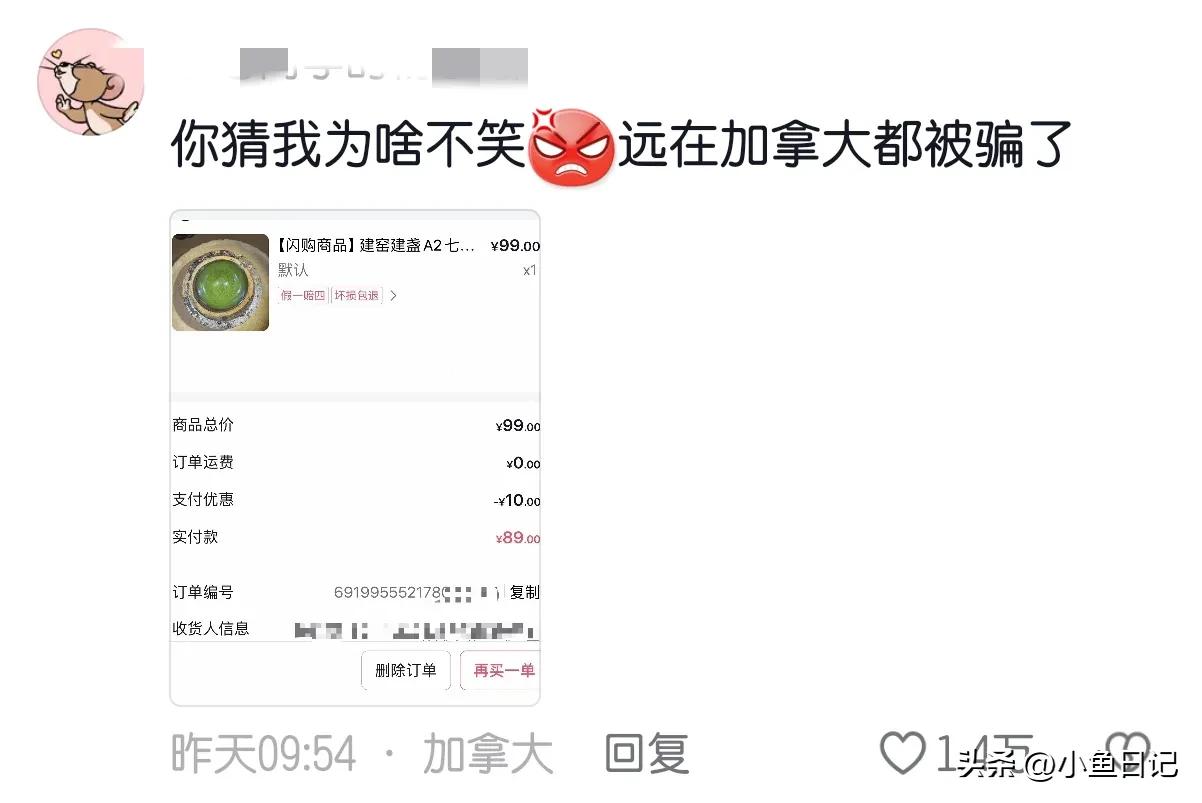Screen dimensions: 1202x803
Task: Click the 假一赔四 guarantee tag
Action: pyautogui.click(x=302, y=296)
